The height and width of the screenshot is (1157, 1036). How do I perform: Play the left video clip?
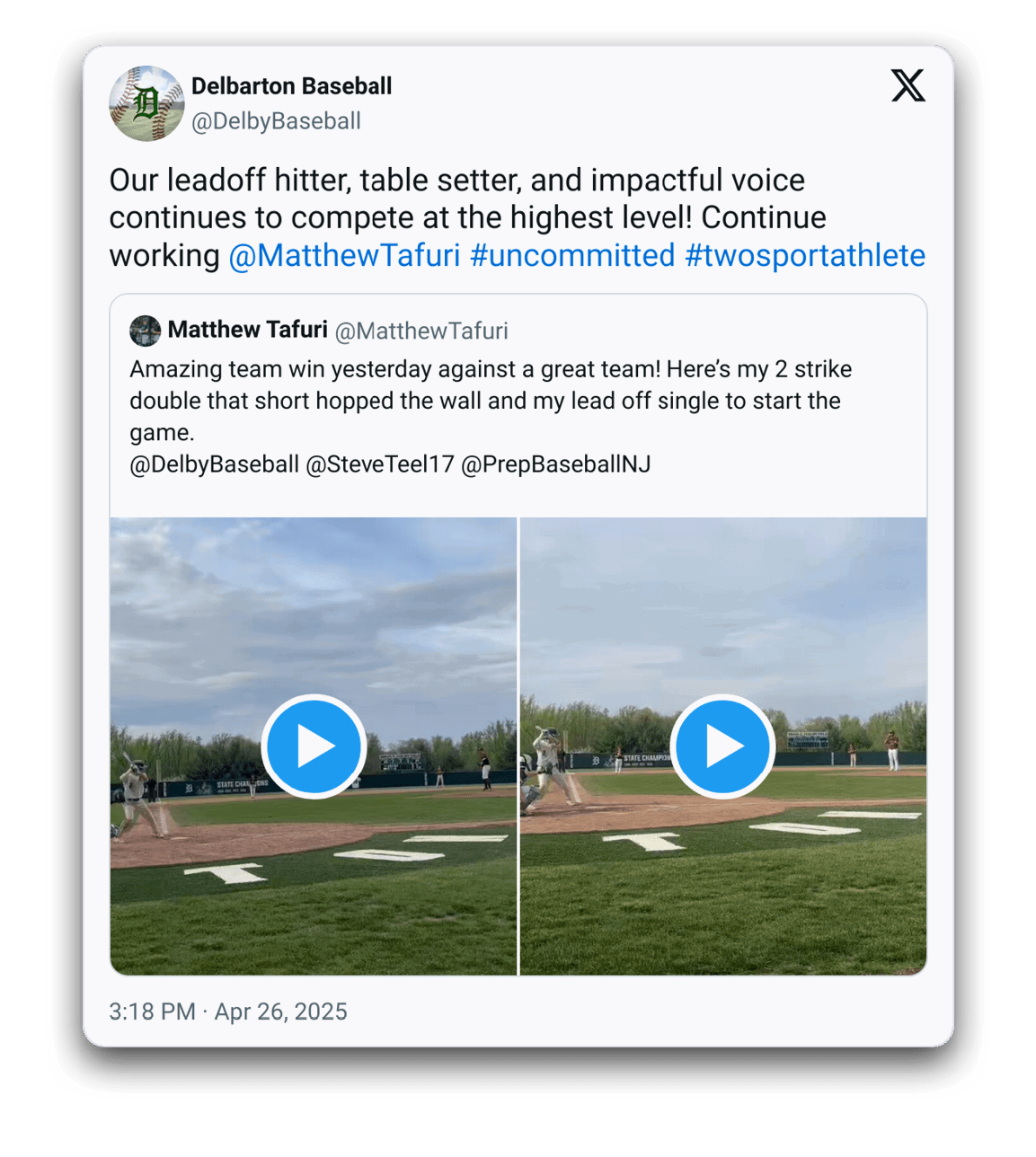click(314, 746)
